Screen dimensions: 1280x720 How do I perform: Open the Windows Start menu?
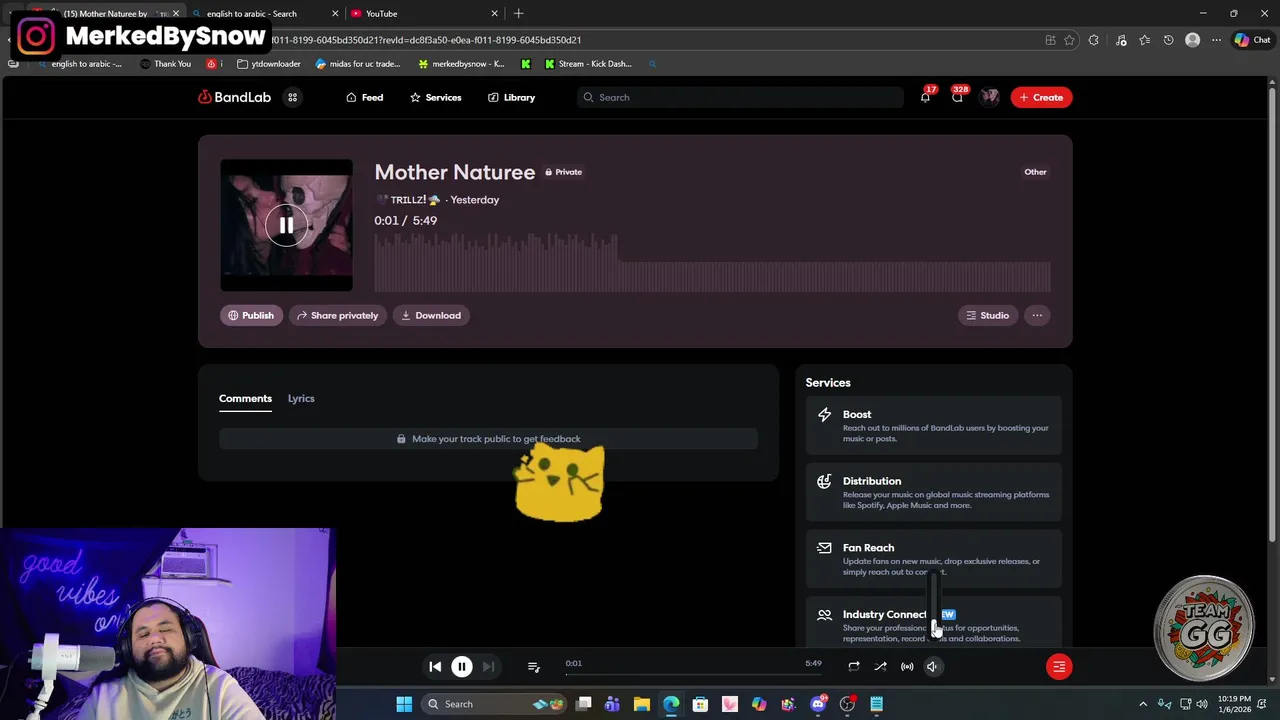click(x=404, y=704)
